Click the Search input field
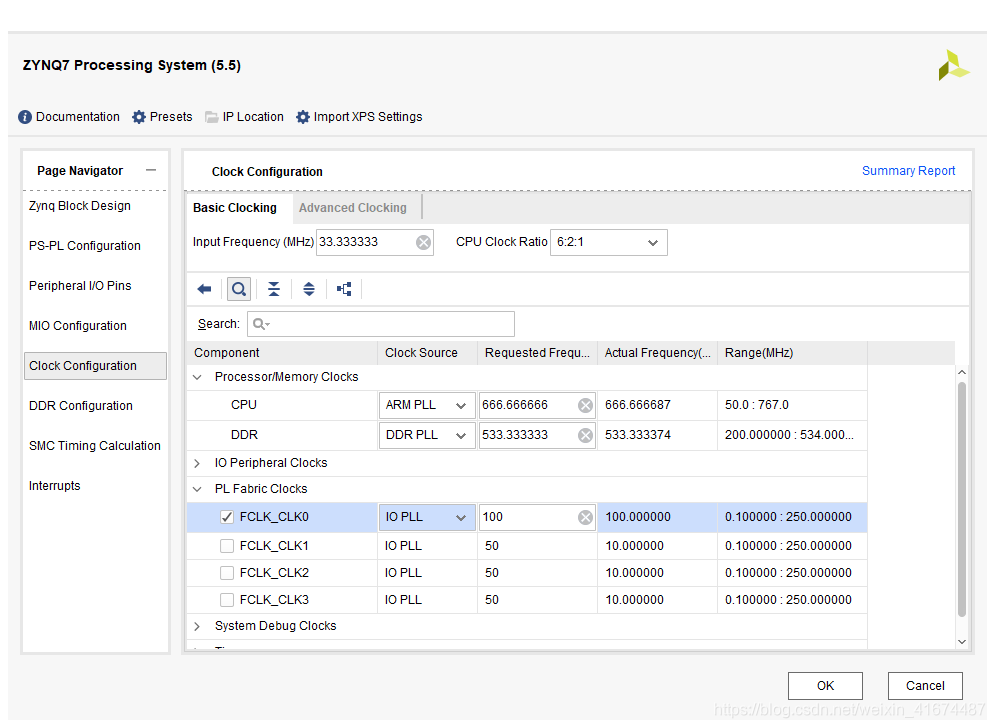 tap(381, 325)
